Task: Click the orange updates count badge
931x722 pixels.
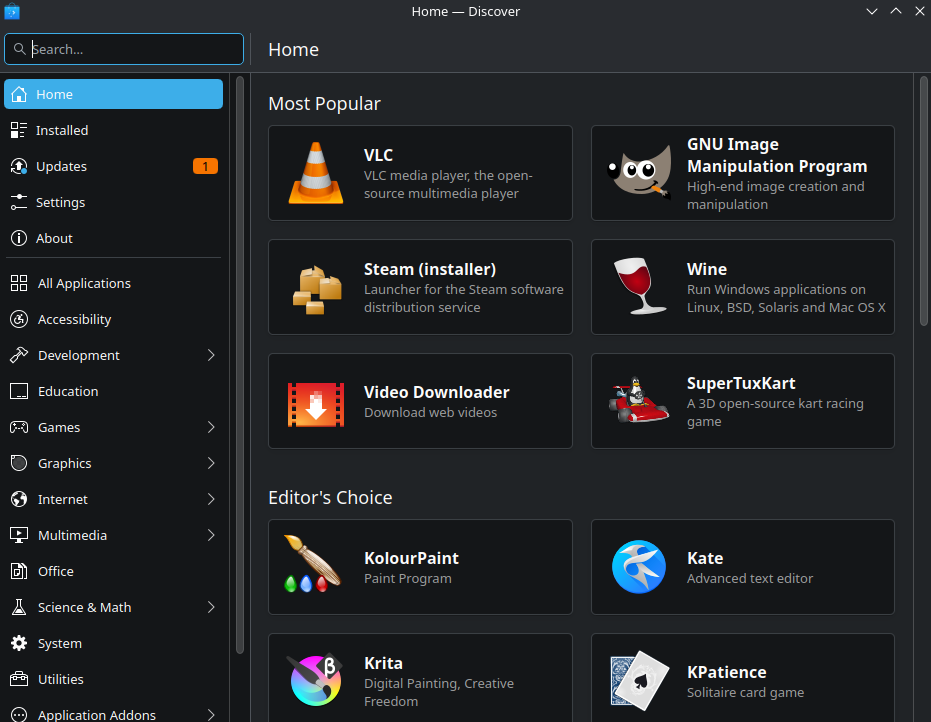Action: (x=205, y=166)
